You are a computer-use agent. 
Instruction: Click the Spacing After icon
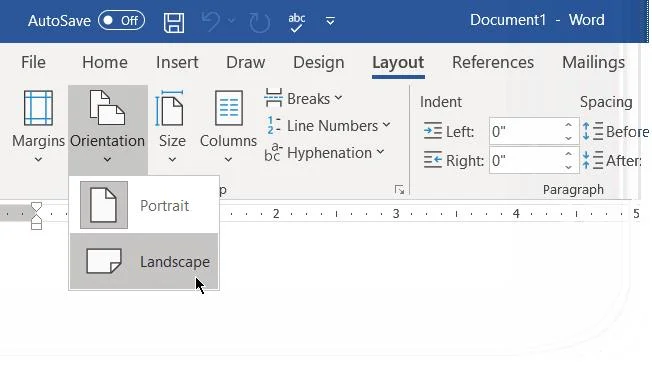pyautogui.click(x=593, y=160)
